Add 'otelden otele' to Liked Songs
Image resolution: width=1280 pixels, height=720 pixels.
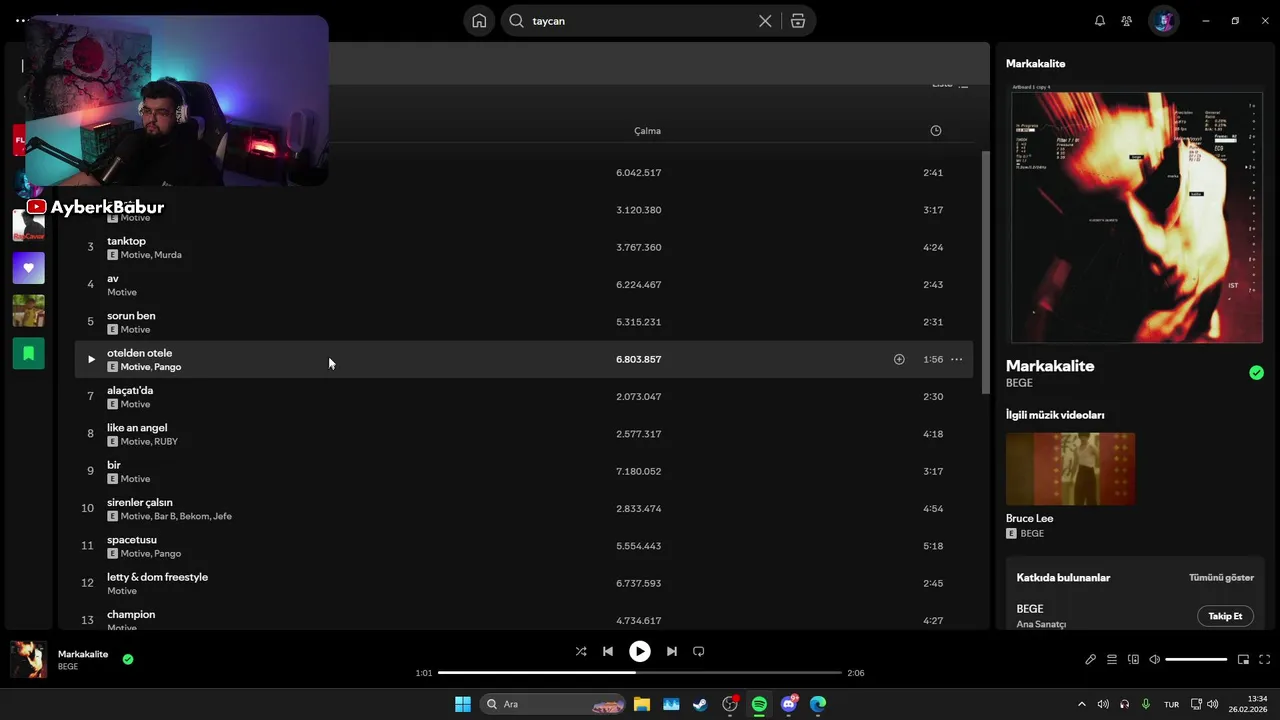coord(899,359)
